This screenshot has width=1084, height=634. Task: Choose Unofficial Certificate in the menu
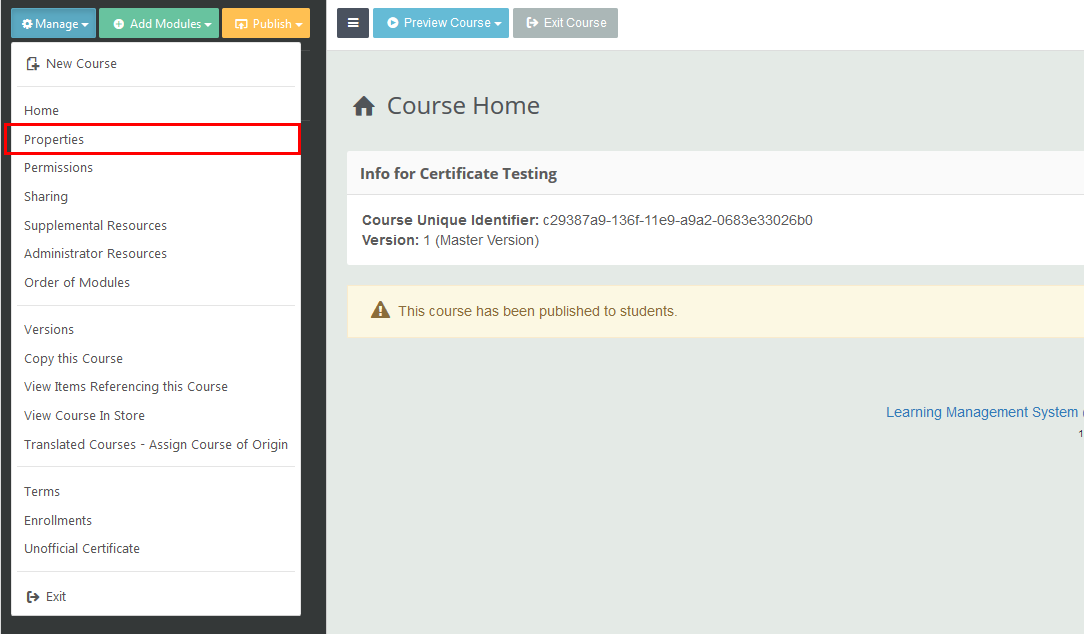[81, 548]
